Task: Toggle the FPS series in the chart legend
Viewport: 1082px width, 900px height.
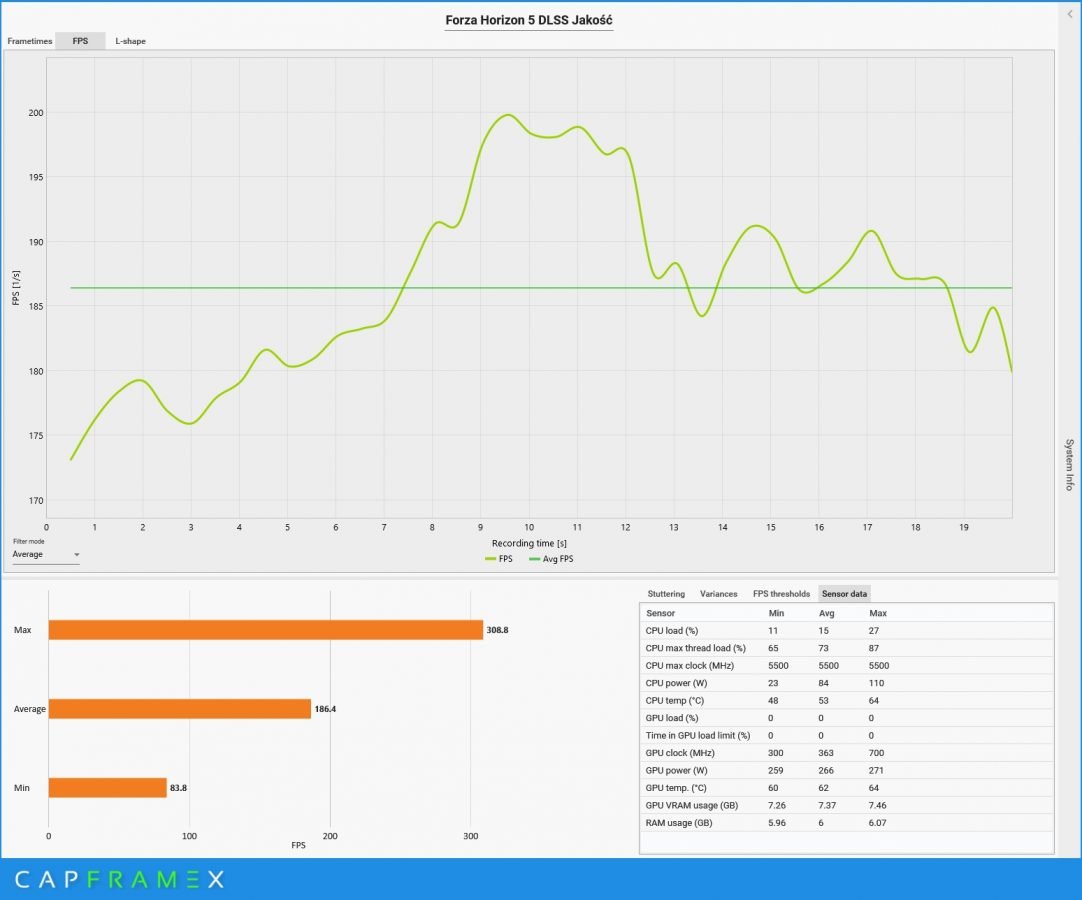Action: click(x=499, y=559)
